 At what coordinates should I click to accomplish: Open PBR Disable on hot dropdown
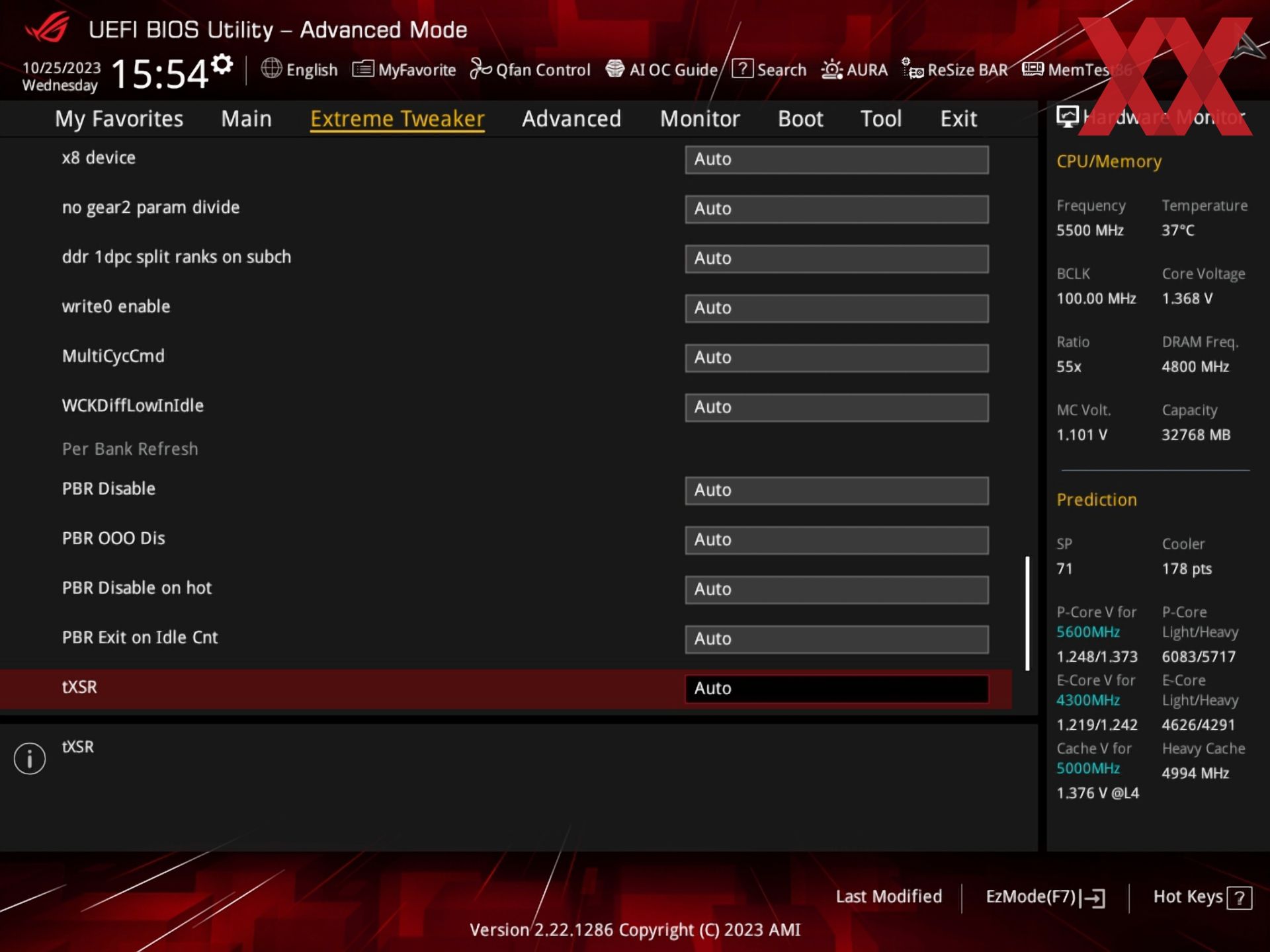coord(837,590)
